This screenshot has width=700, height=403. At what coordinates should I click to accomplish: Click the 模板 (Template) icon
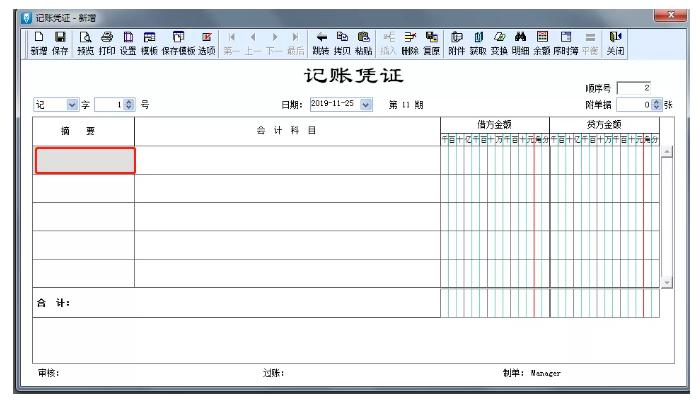150,43
